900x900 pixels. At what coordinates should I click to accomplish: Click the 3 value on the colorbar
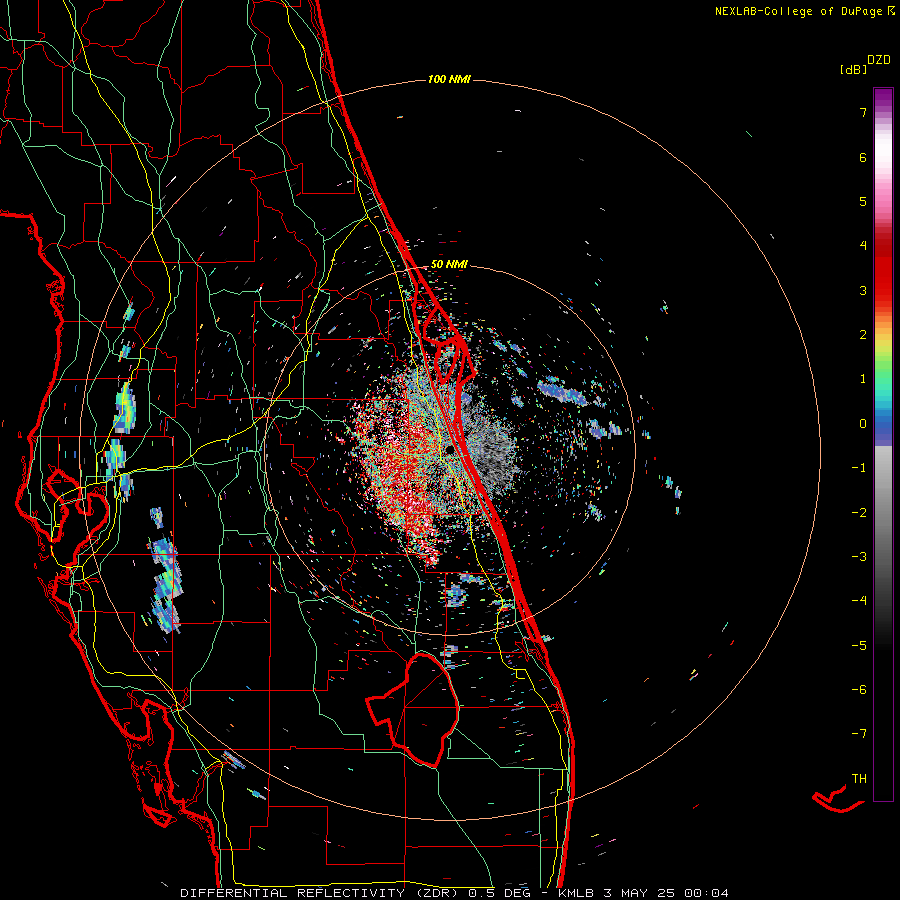tap(863, 290)
